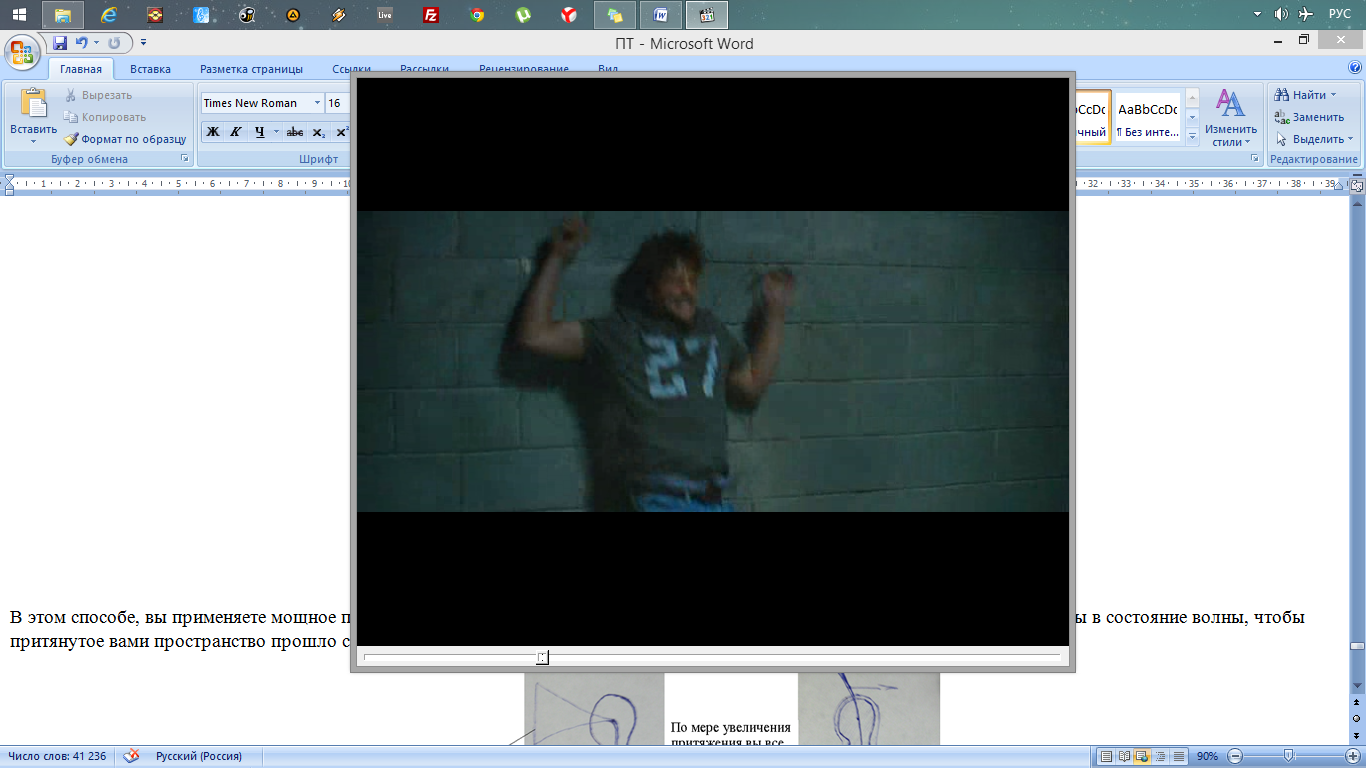Open File Explorer from taskbar

click(x=63, y=15)
